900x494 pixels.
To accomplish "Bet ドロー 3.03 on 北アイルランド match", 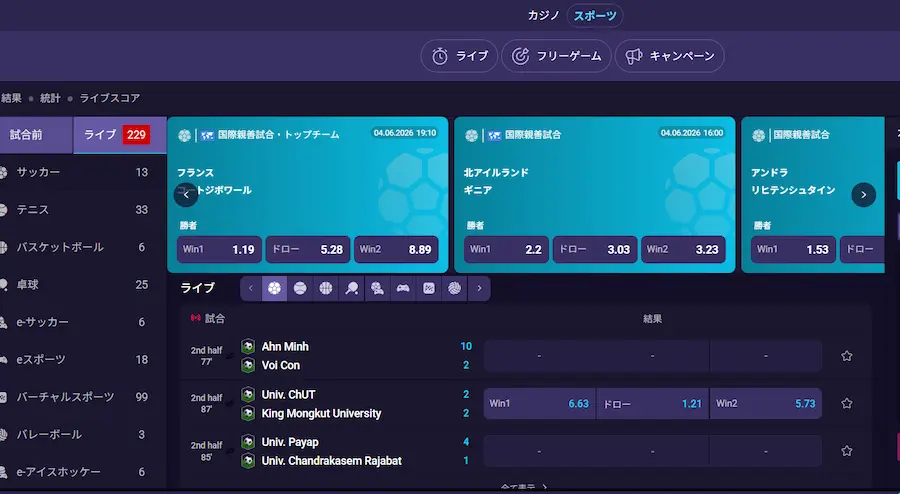I will (595, 250).
